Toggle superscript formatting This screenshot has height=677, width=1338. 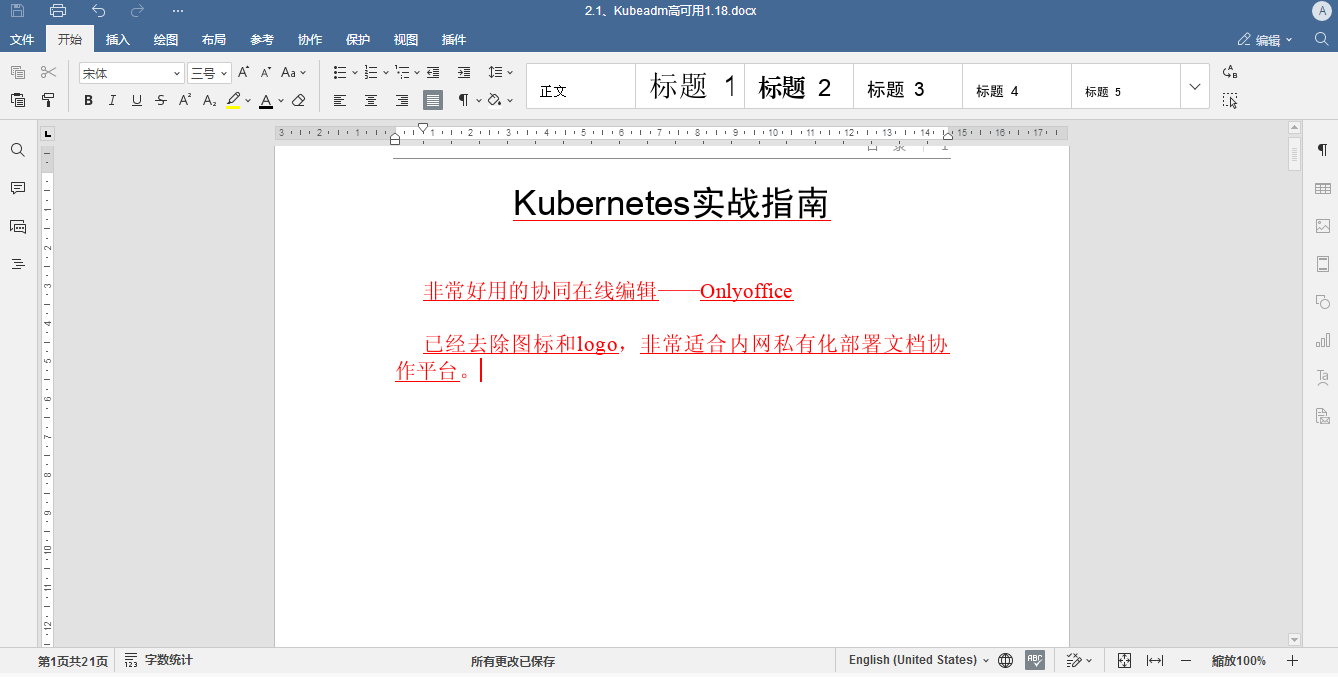(185, 100)
